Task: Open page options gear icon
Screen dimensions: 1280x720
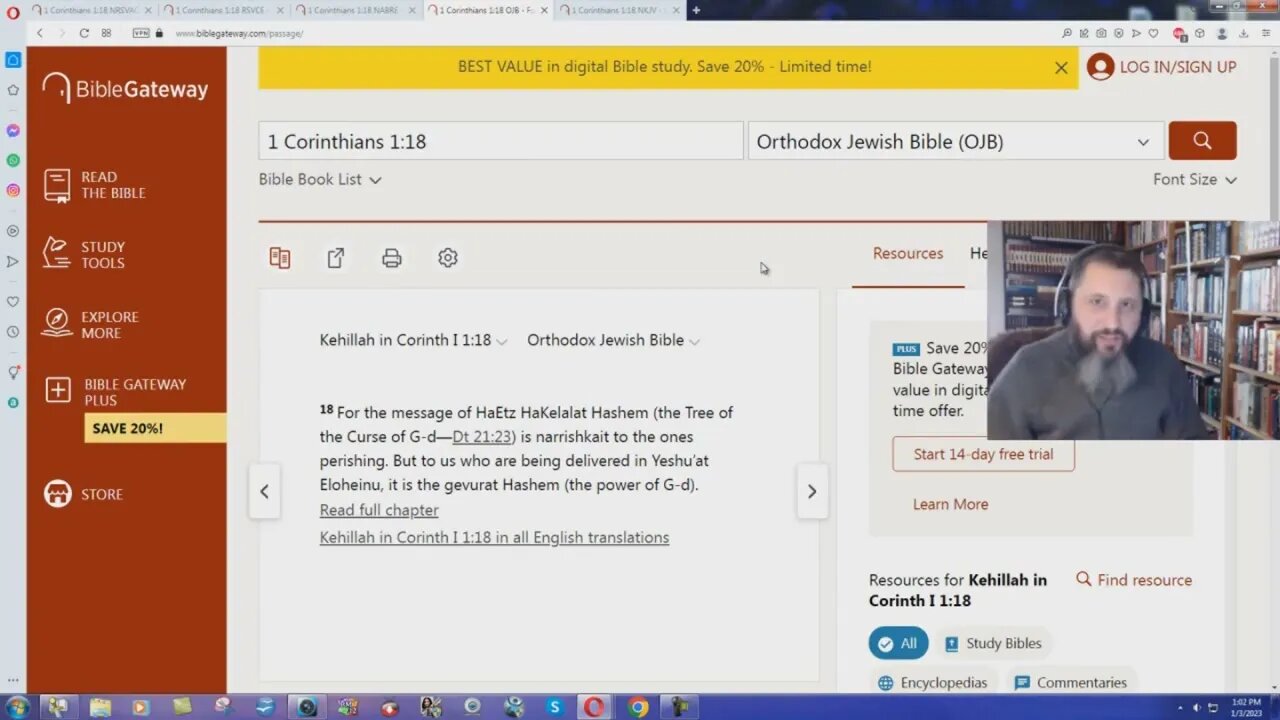Action: click(x=448, y=258)
